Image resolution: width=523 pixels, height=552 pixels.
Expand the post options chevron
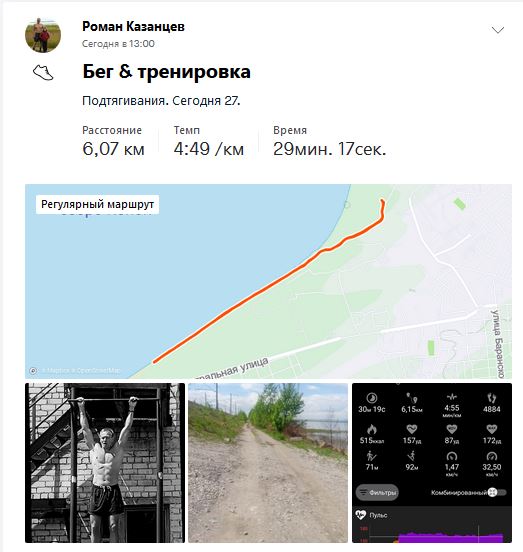tap(498, 30)
